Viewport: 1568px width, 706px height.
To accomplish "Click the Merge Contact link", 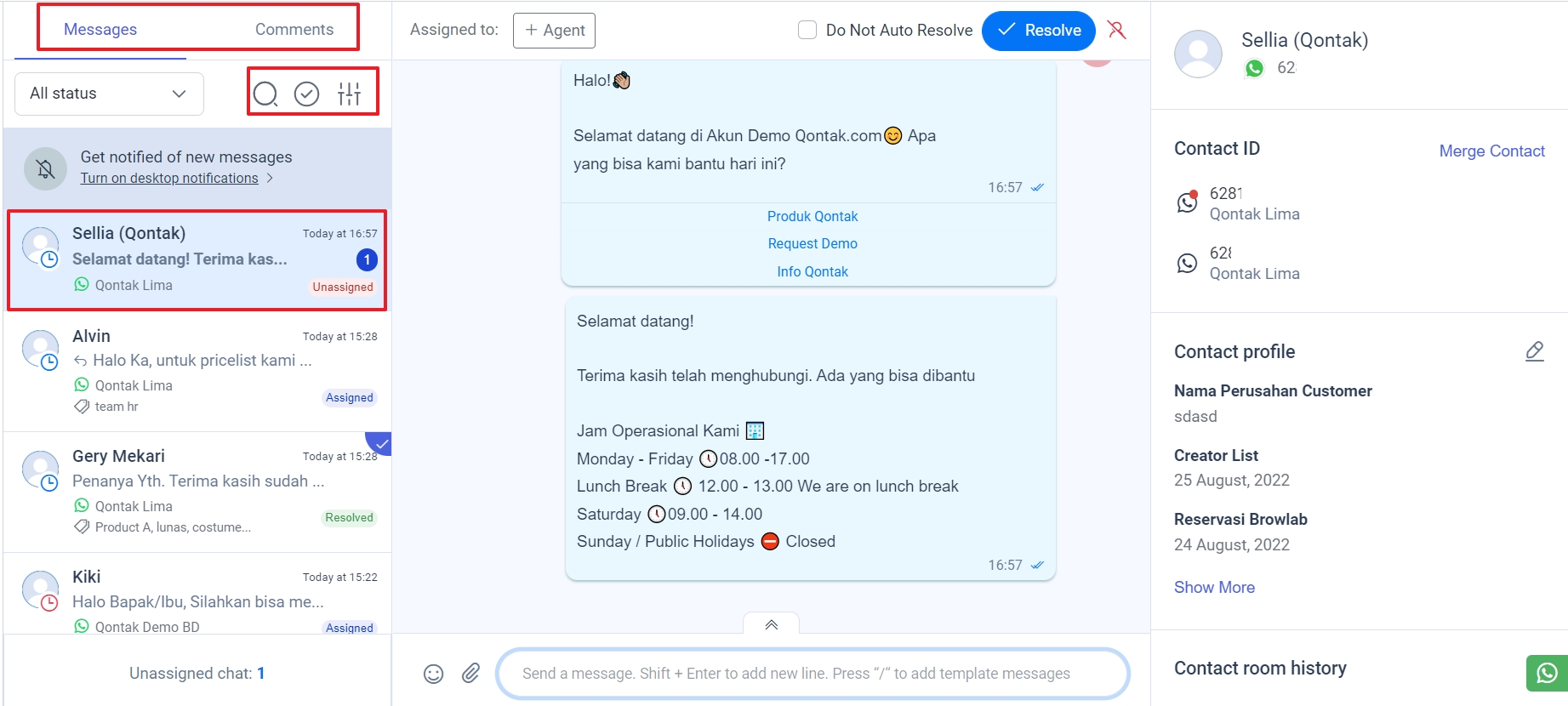I will tap(1491, 151).
